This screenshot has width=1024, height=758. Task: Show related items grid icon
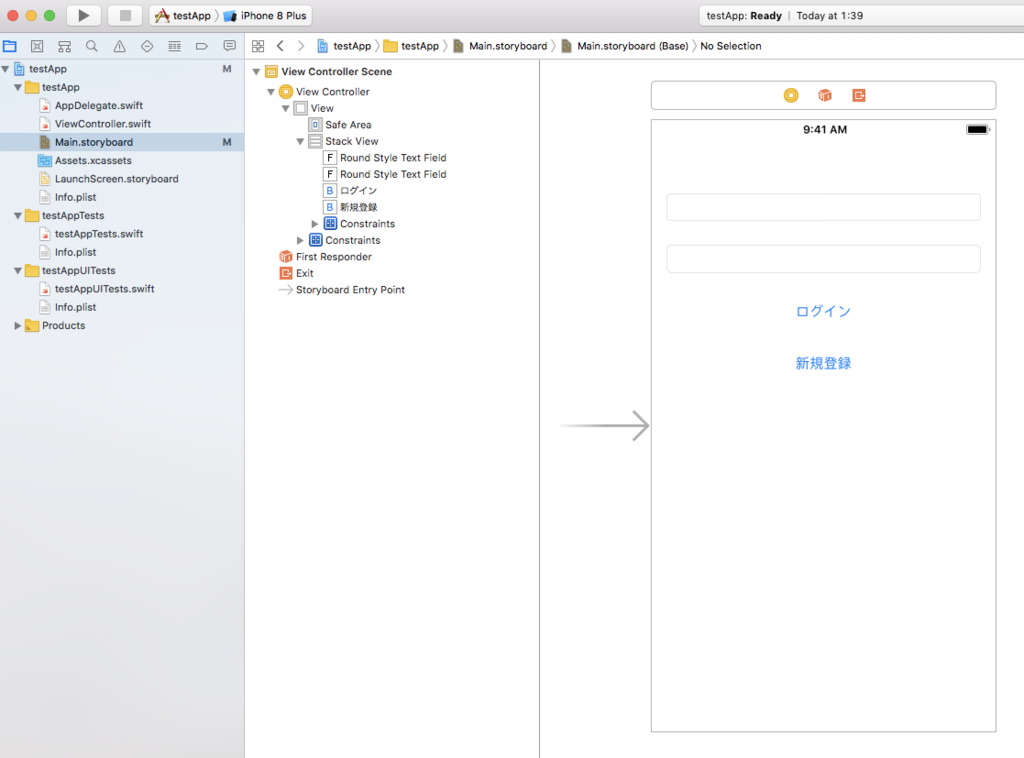258,46
